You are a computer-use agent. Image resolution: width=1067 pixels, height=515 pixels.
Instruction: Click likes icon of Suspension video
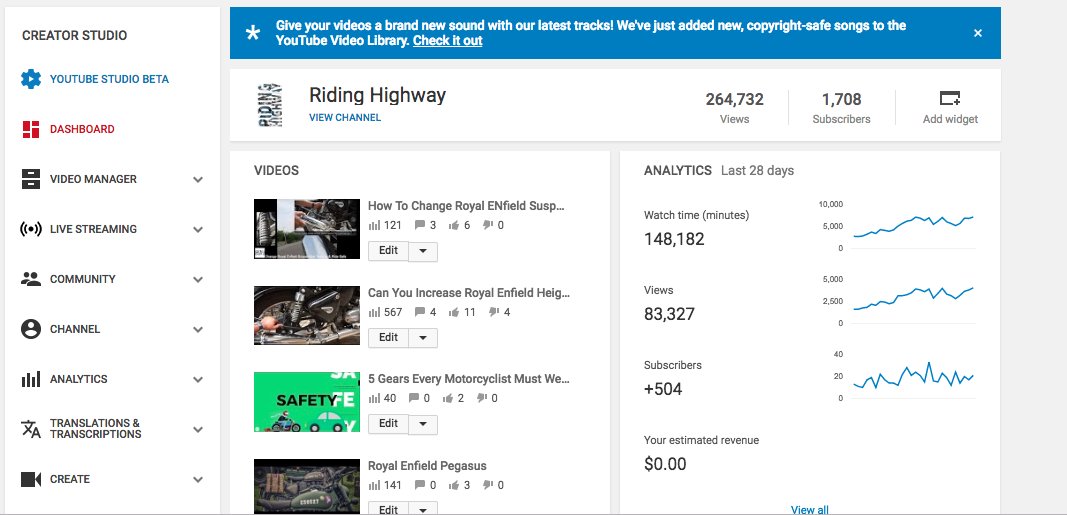[x=454, y=225]
